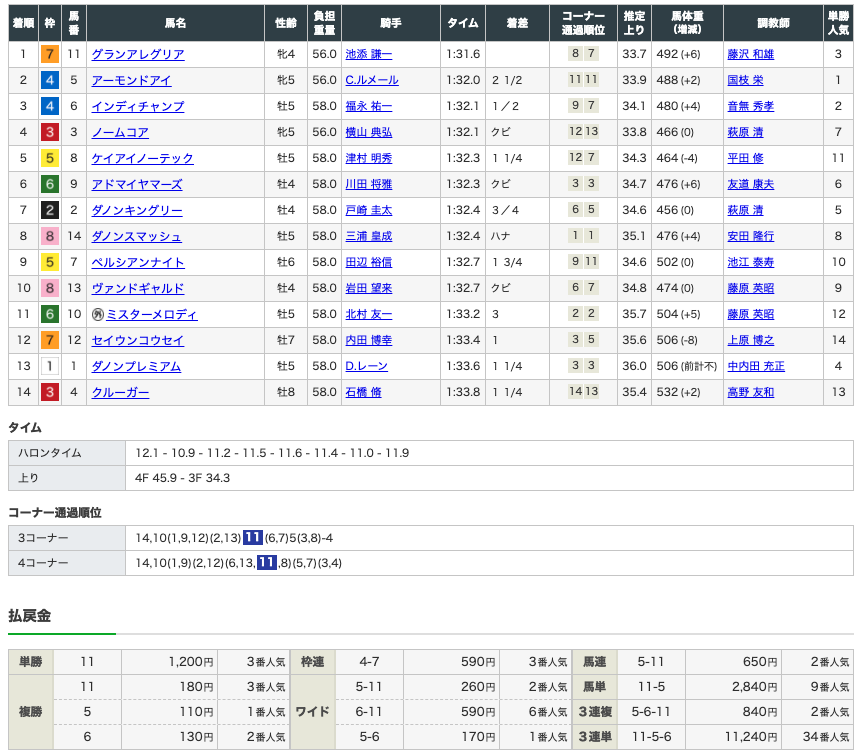
Task: Open jockey 石橋 脩 profile
Action: [x=363, y=392]
